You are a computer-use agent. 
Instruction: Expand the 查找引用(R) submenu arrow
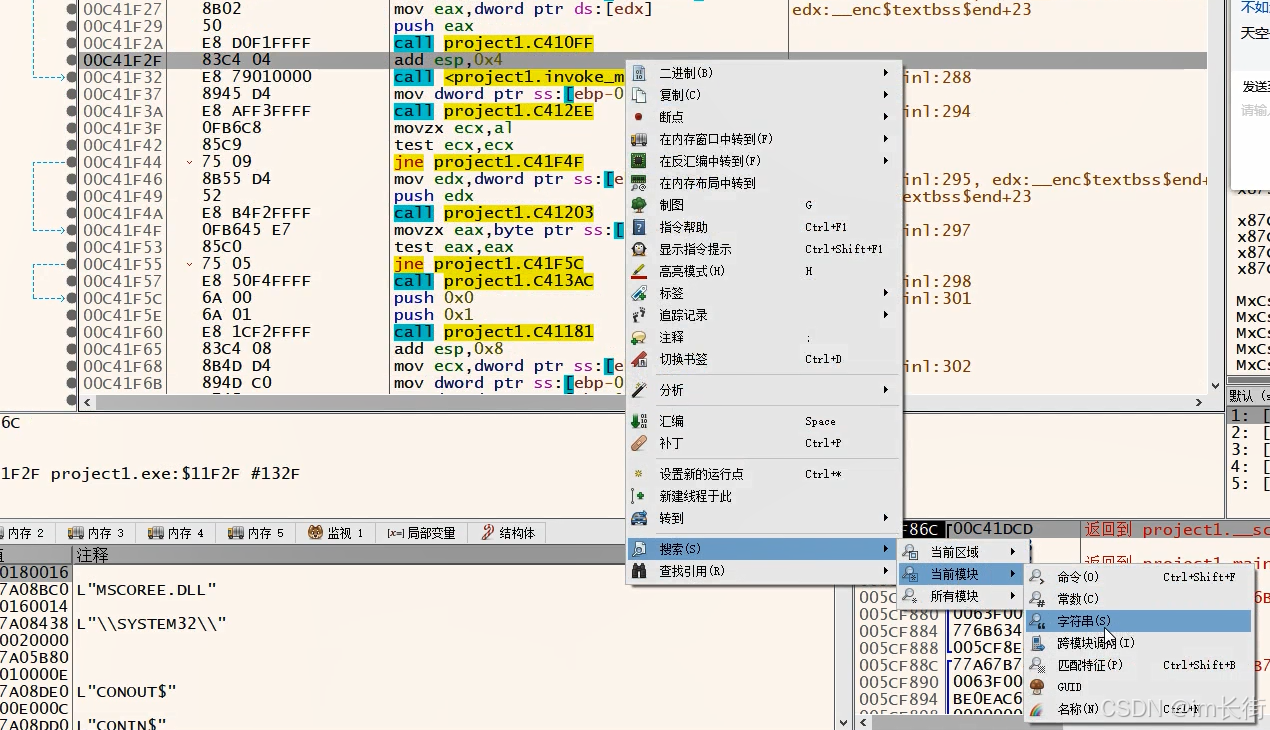pyautogui.click(x=886, y=571)
